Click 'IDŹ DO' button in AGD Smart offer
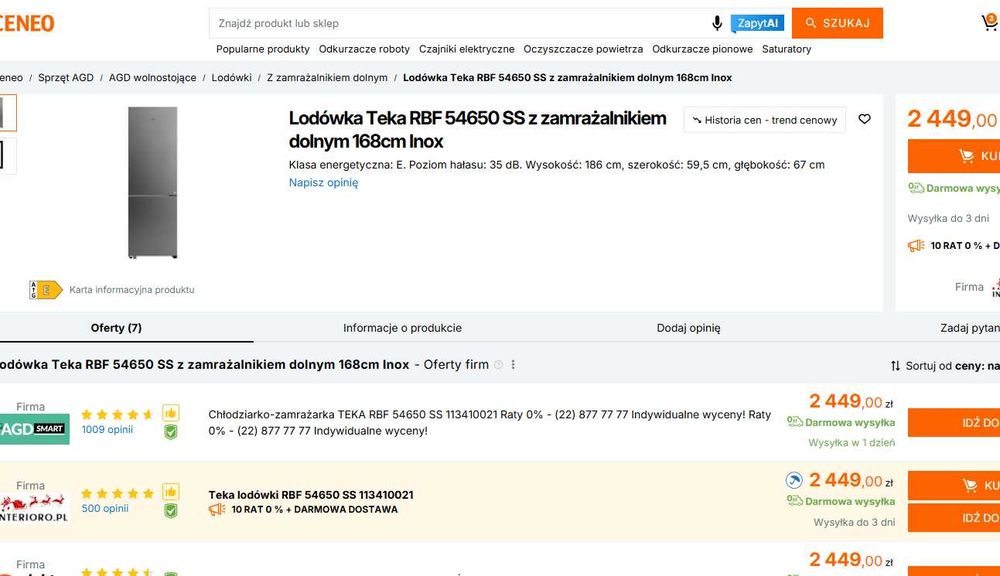 (954, 422)
